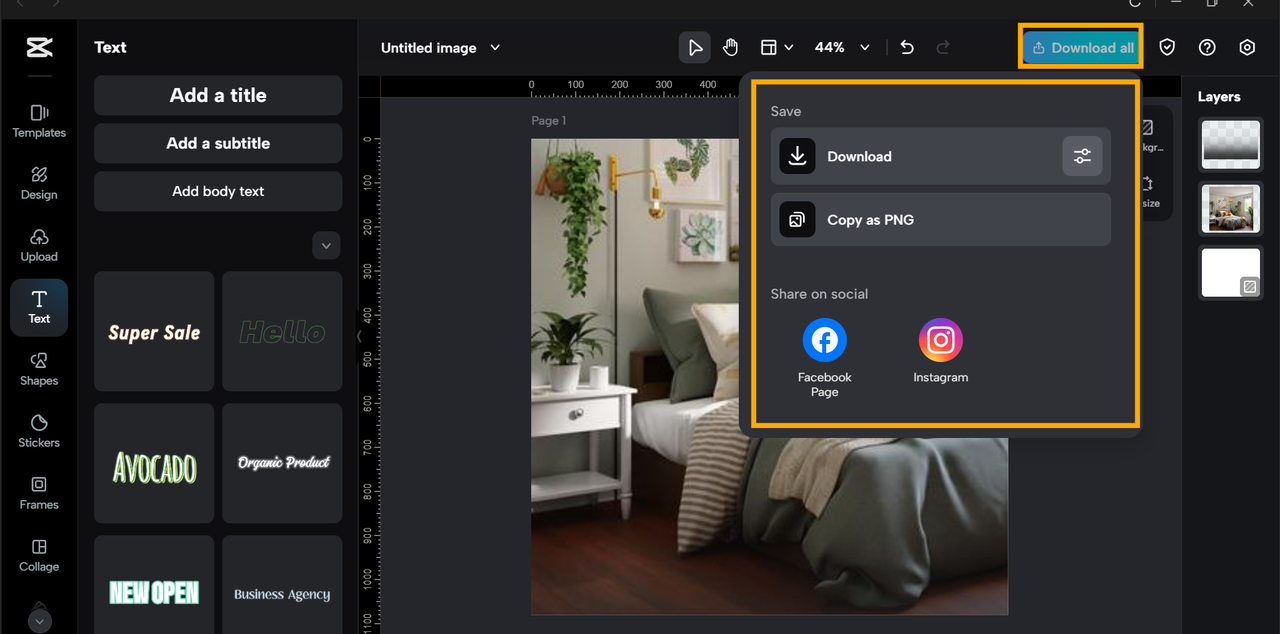Open the help question mark icon

click(x=1207, y=47)
